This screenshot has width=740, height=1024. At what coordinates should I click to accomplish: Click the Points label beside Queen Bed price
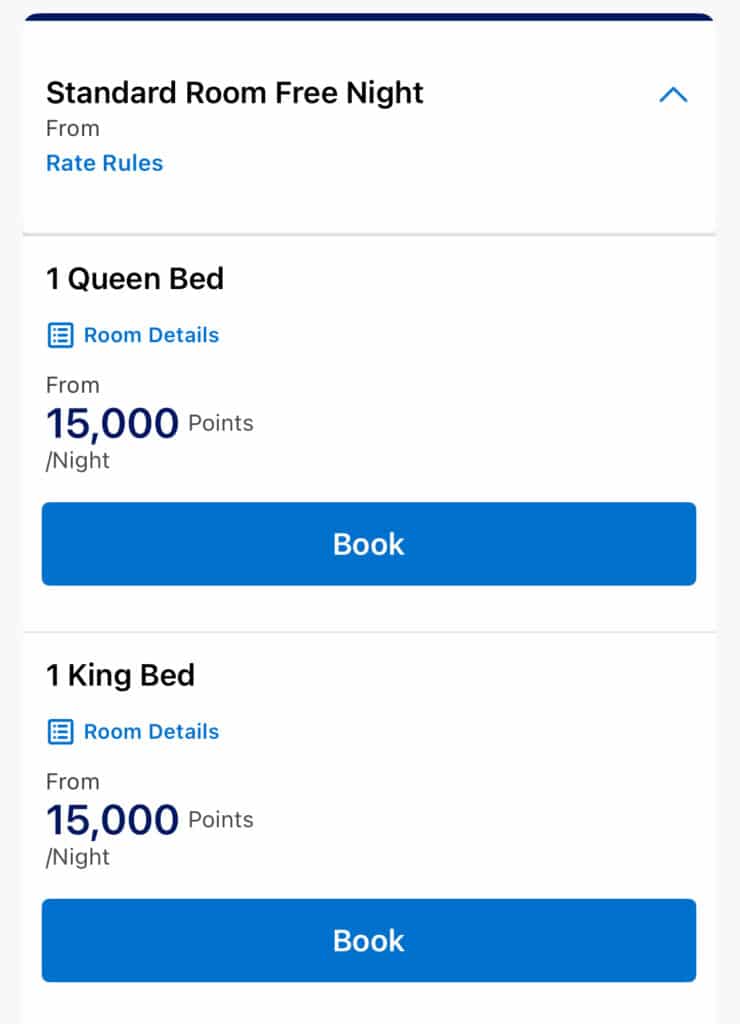221,423
